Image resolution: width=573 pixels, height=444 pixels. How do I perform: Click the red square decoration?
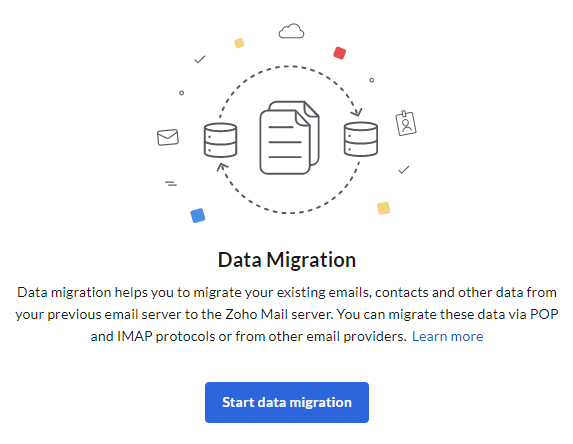339,53
